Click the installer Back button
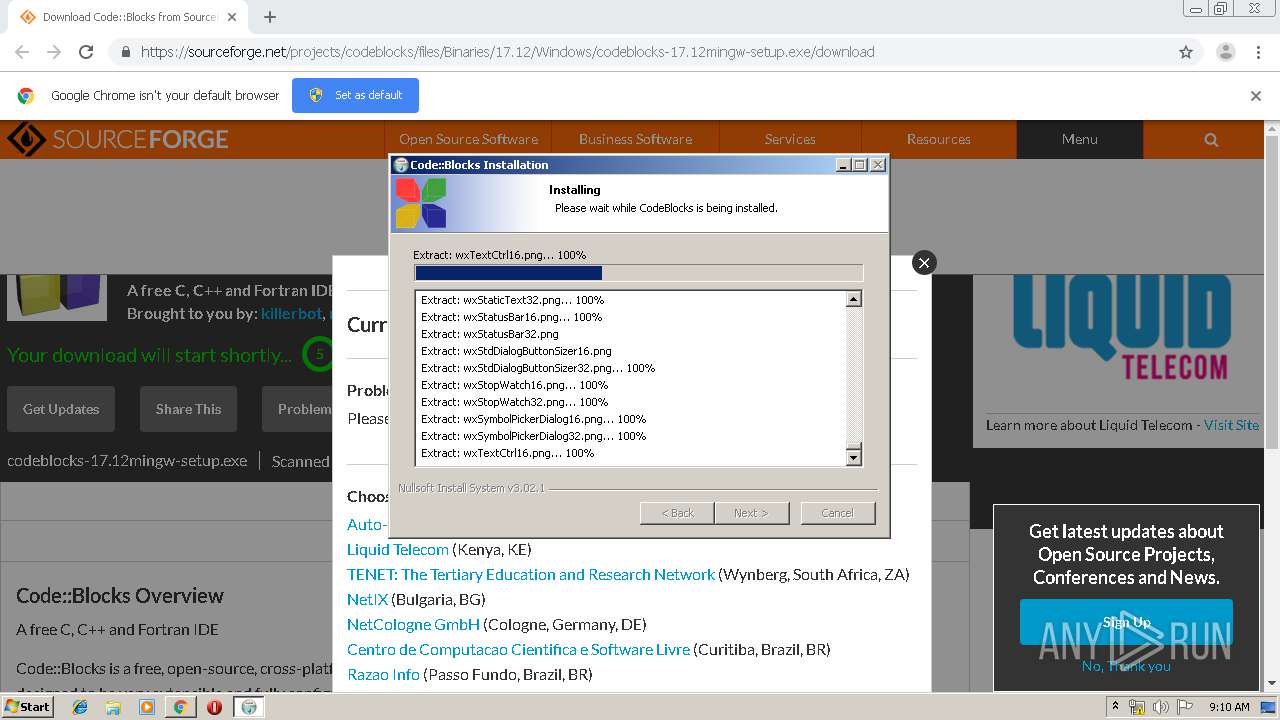The width and height of the screenshot is (1280, 720). [x=677, y=513]
